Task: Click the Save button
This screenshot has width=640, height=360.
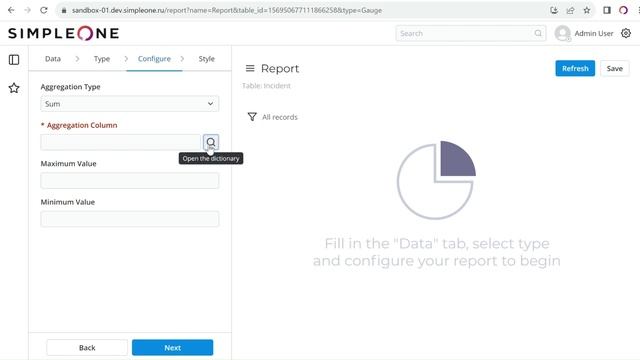Action: click(x=614, y=68)
